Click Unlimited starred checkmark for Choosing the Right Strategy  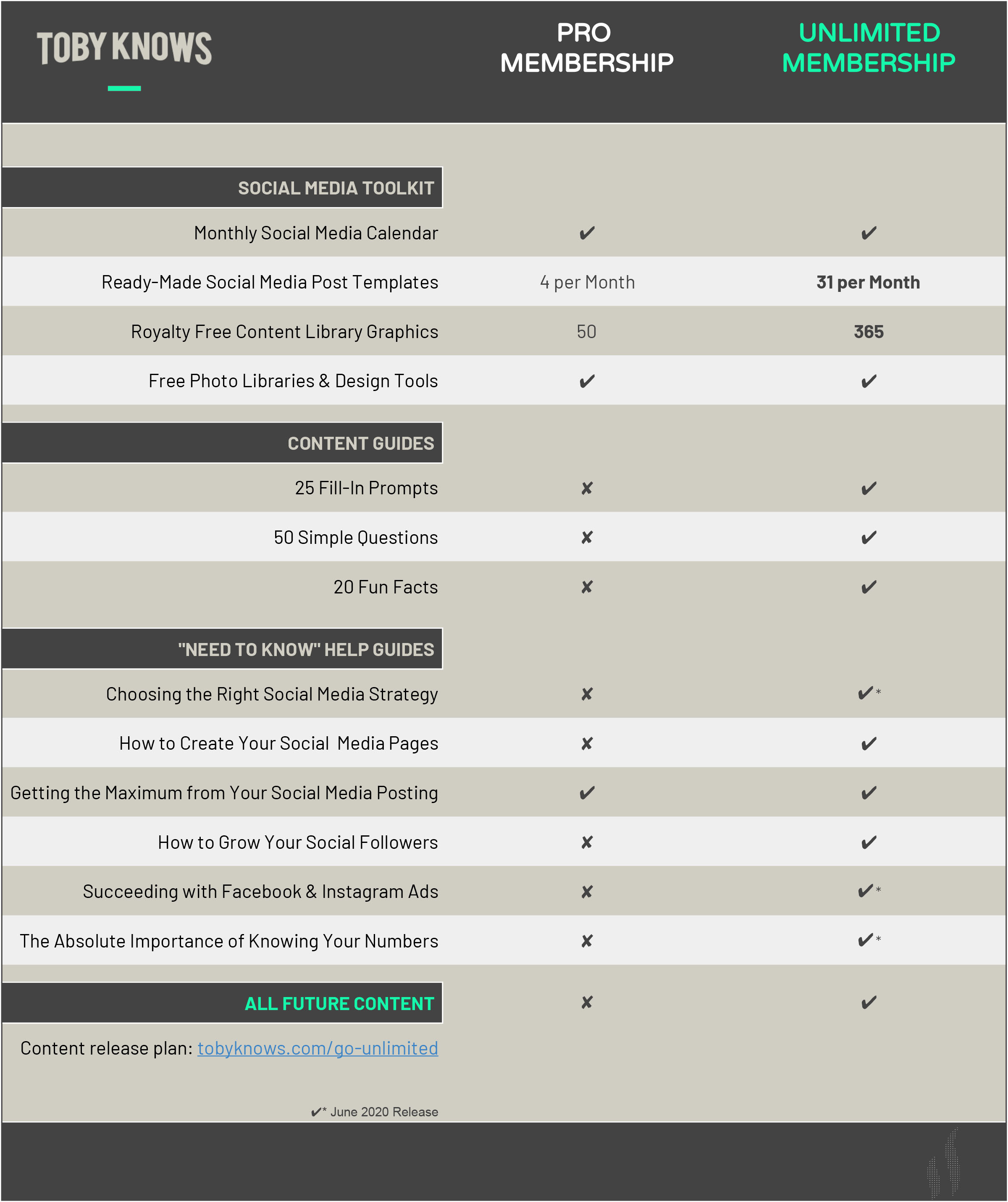coord(867,694)
